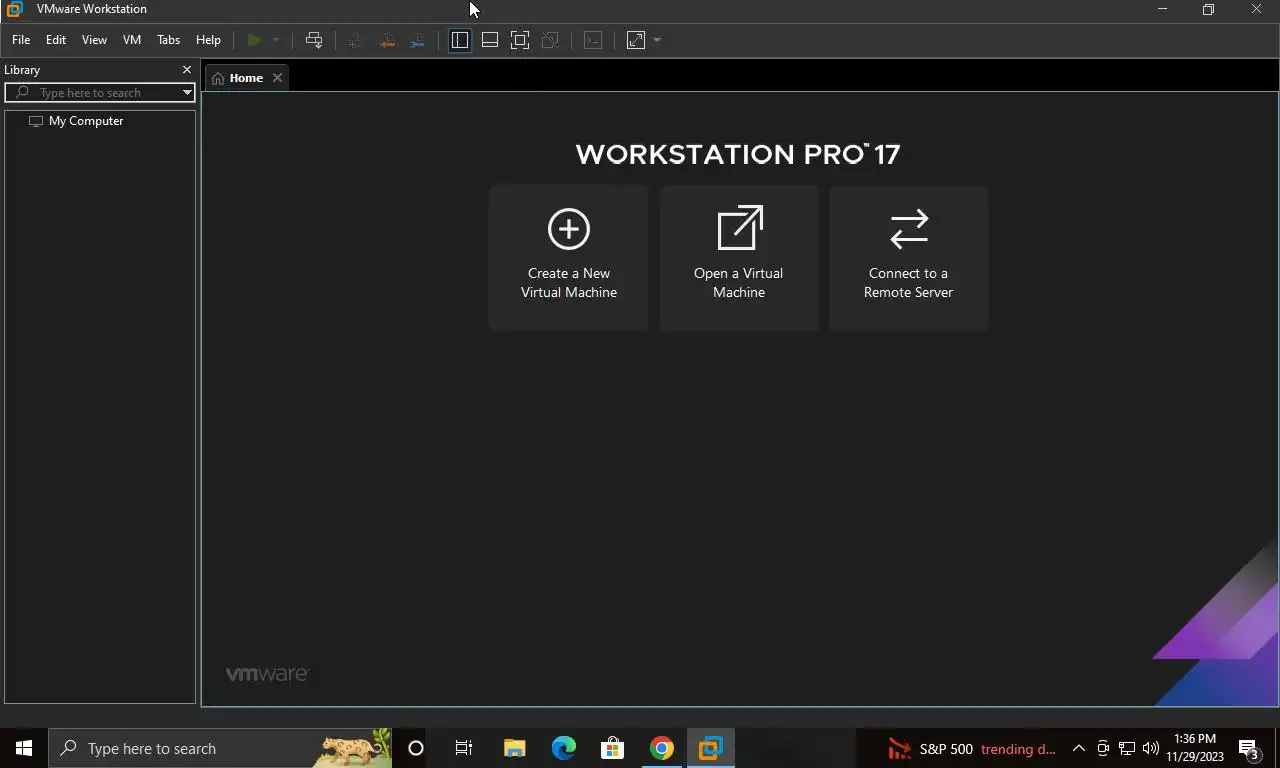Image resolution: width=1280 pixels, height=768 pixels.
Task: Click Open a Virtual Machine
Action: pos(739,258)
